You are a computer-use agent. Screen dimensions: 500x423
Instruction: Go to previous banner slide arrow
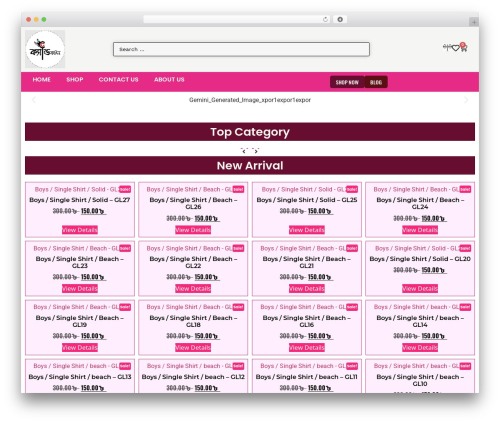pos(34,100)
